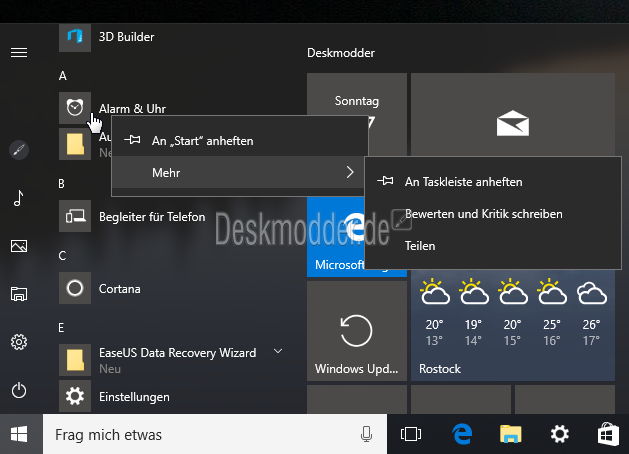Open Microsoft Edge from the taskbar
Screen dimensions: 629x454
(x=462, y=434)
